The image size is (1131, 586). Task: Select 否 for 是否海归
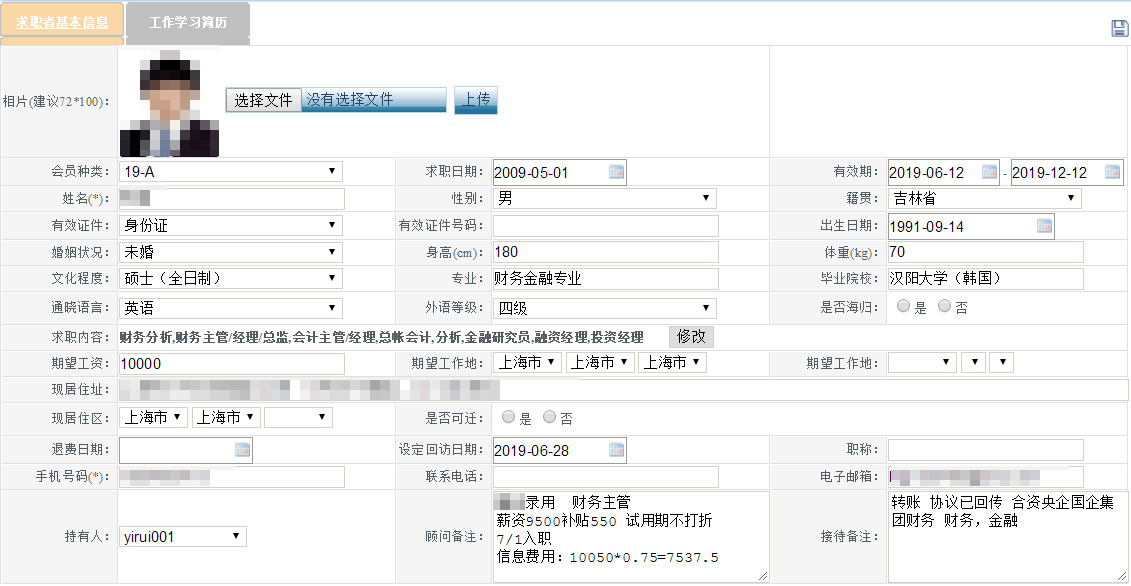pos(944,306)
